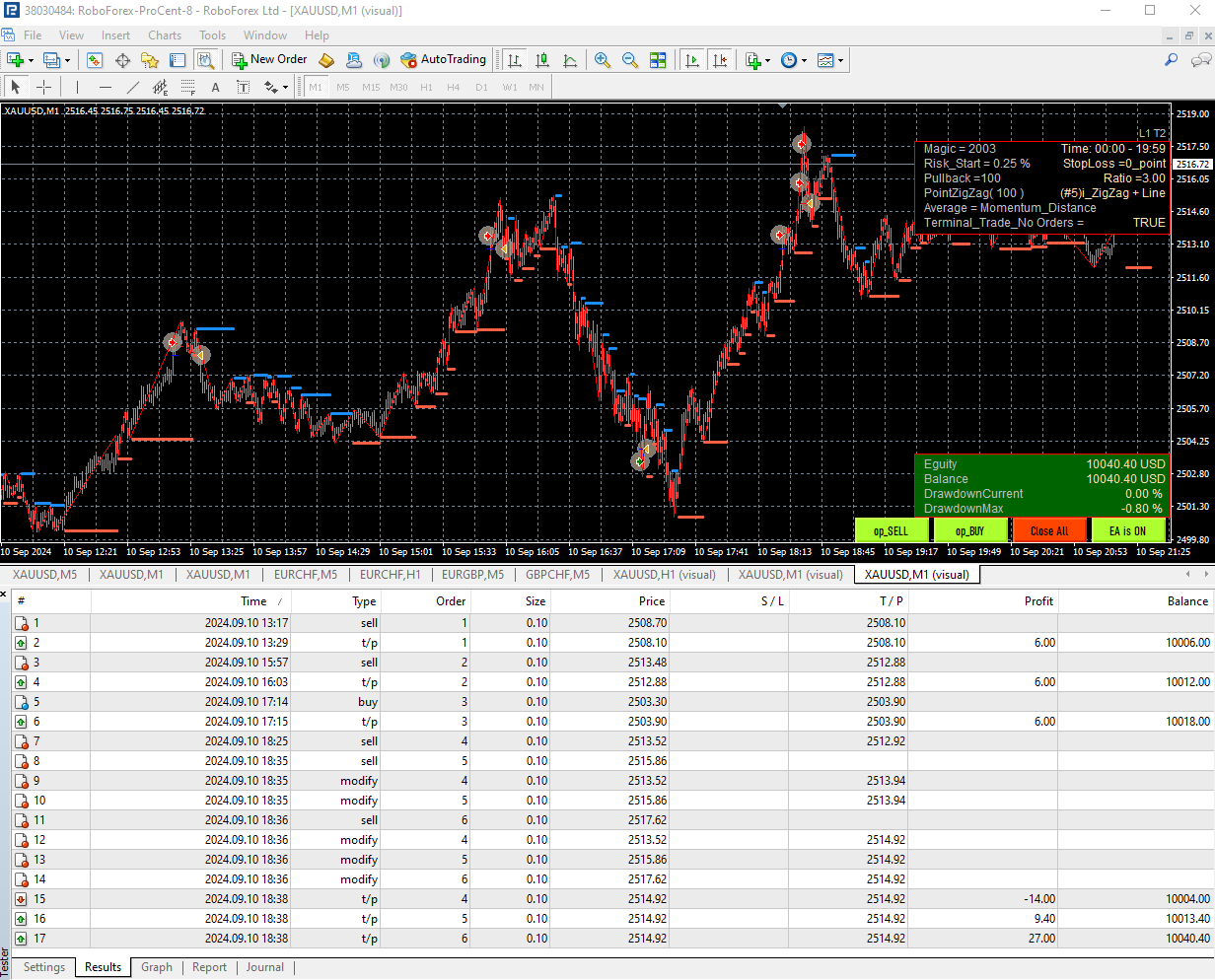Viewport: 1215px width, 980px height.
Task: Click the New Order toolbar button
Action: pyautogui.click(x=269, y=60)
